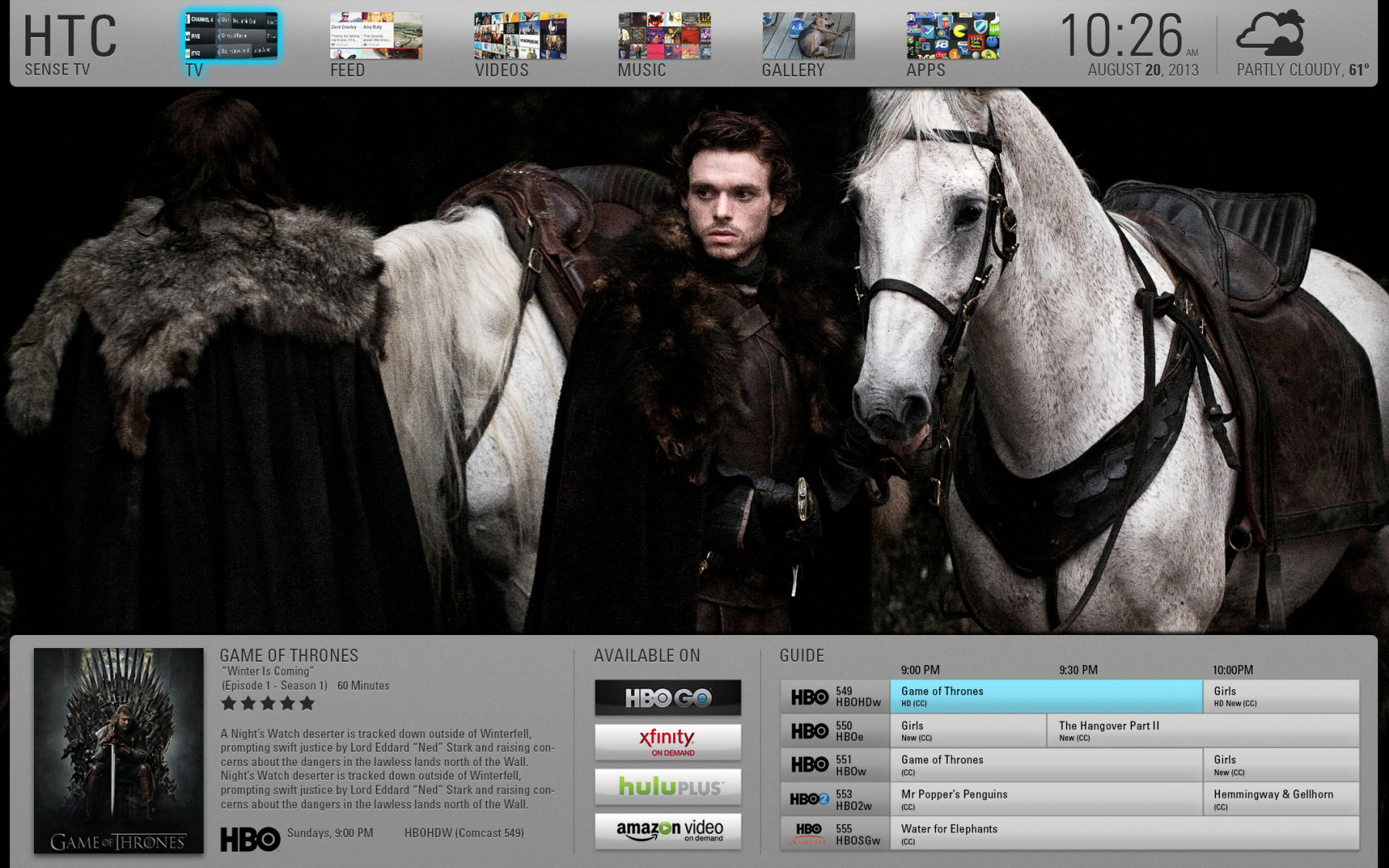
Task: Open the Music section icon
Action: [x=664, y=35]
